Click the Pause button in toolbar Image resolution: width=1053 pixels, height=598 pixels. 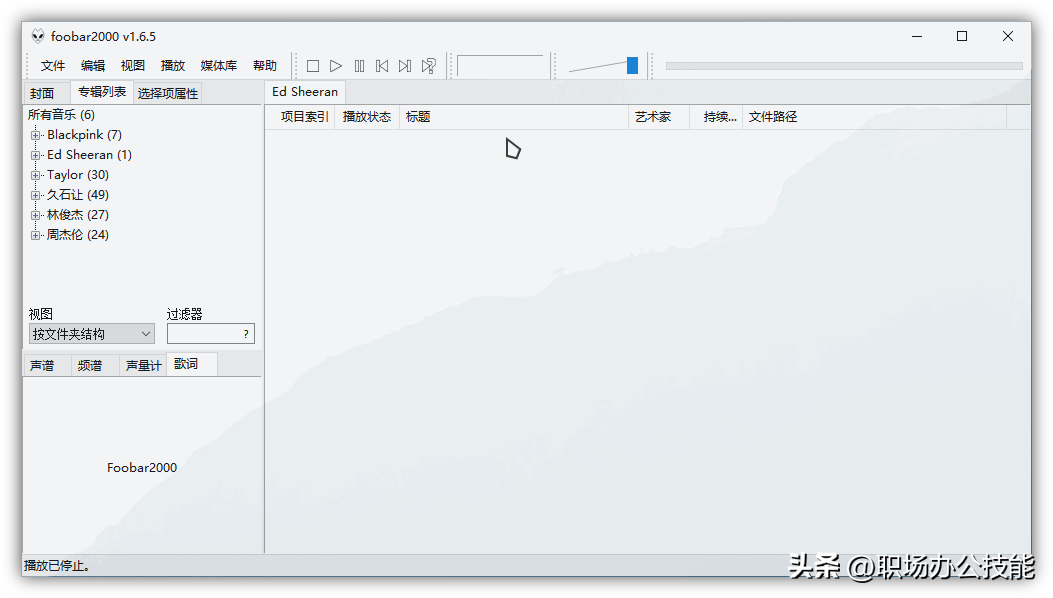(x=359, y=66)
